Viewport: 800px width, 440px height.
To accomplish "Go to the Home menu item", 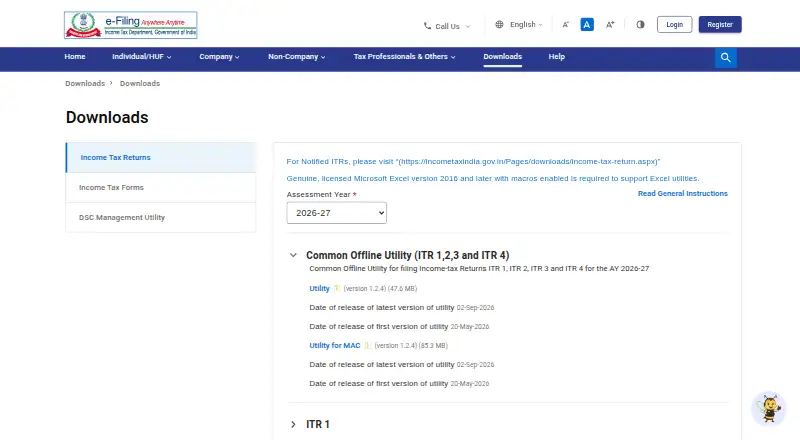I will [x=75, y=57].
